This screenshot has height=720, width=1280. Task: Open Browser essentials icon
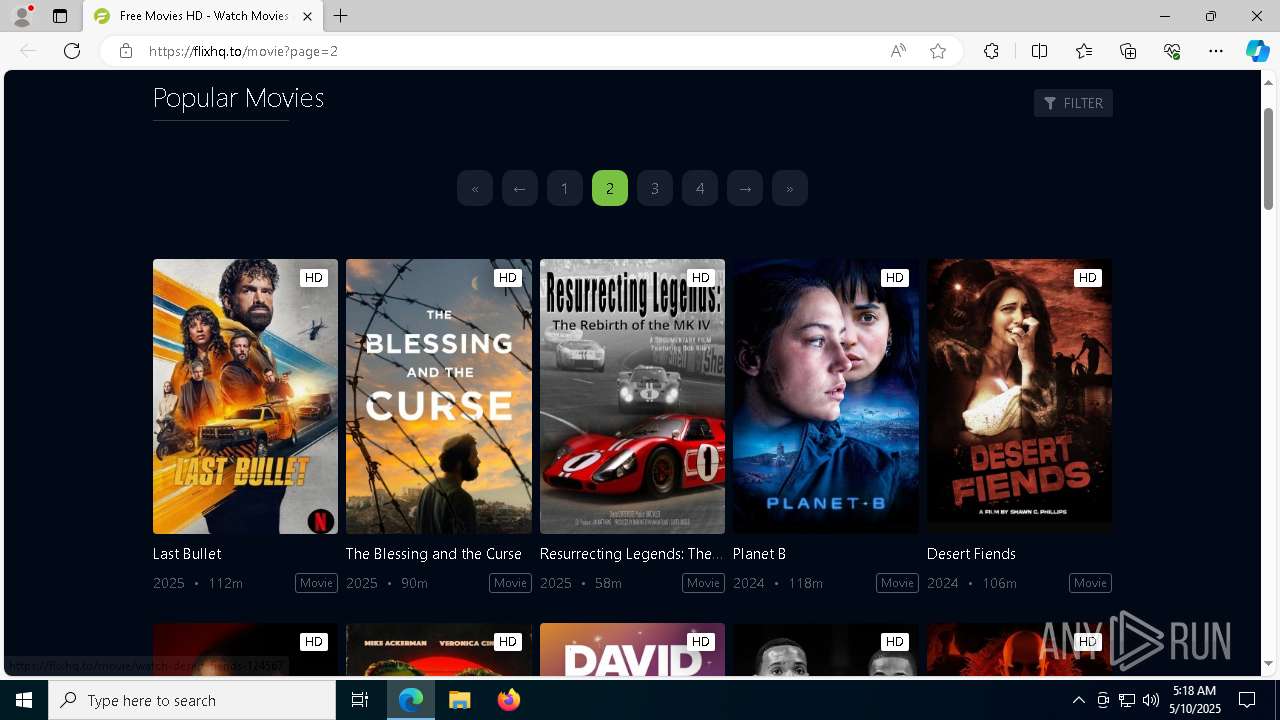[1172, 51]
